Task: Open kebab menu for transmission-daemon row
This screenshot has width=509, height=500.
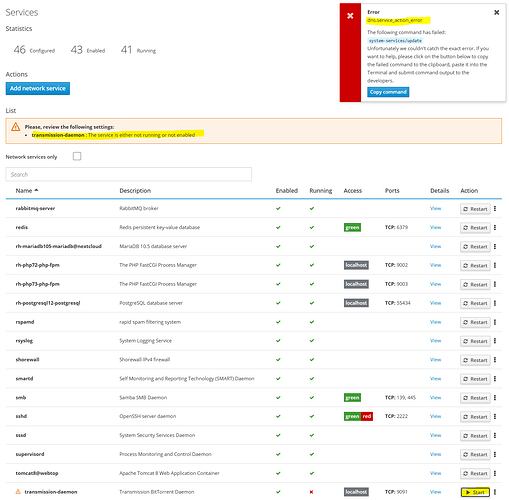Action: point(495,492)
